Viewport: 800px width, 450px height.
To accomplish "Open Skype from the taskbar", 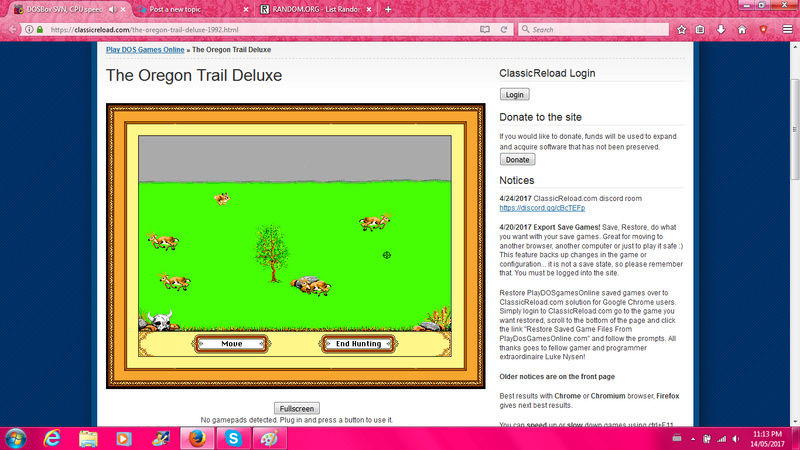I will [233, 439].
